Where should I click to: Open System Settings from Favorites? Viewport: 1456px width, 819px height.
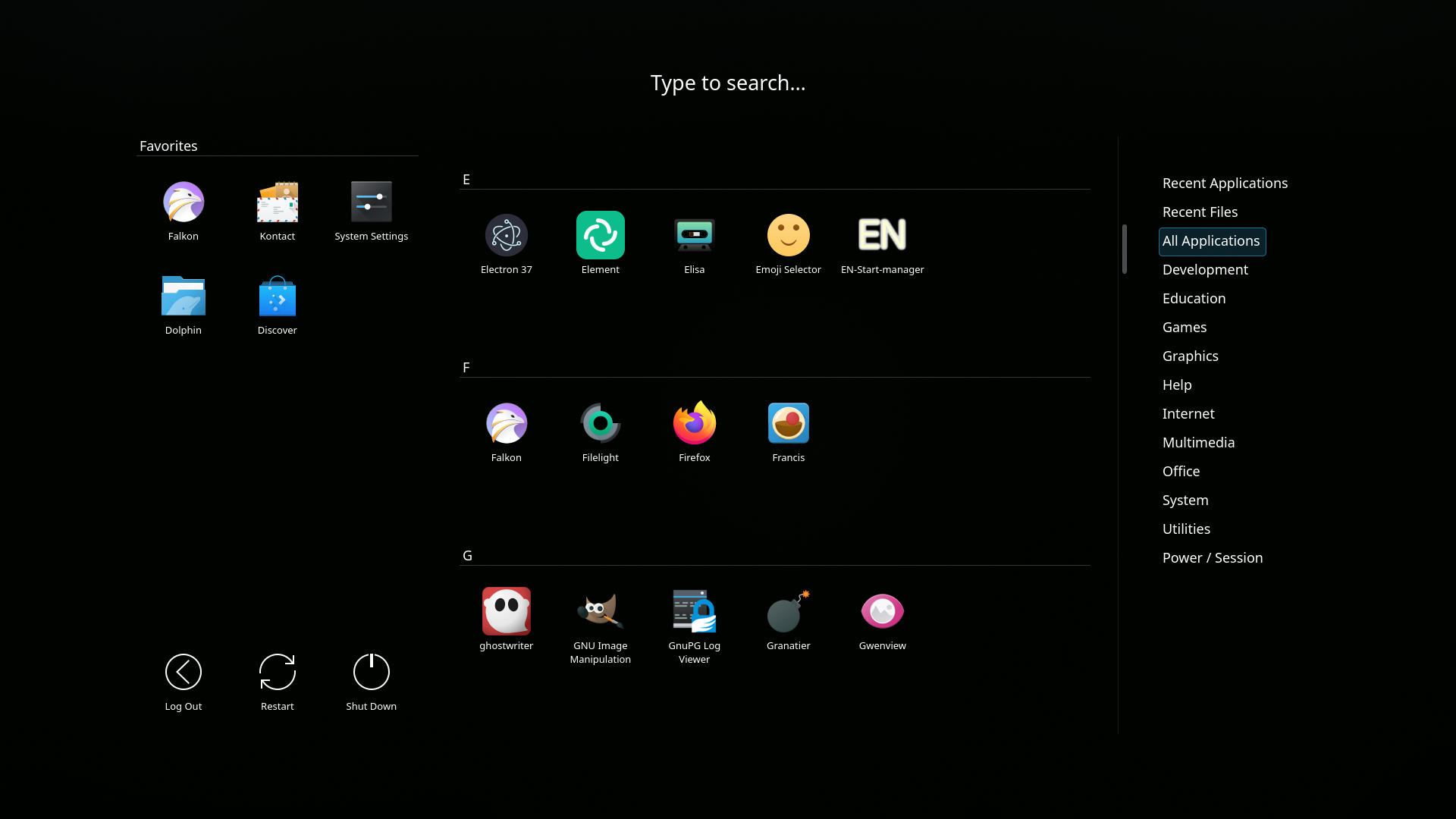pos(371,211)
